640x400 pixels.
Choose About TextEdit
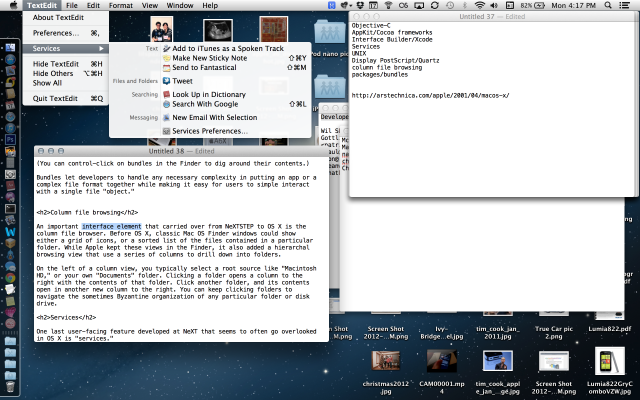pyautogui.click(x=66, y=18)
